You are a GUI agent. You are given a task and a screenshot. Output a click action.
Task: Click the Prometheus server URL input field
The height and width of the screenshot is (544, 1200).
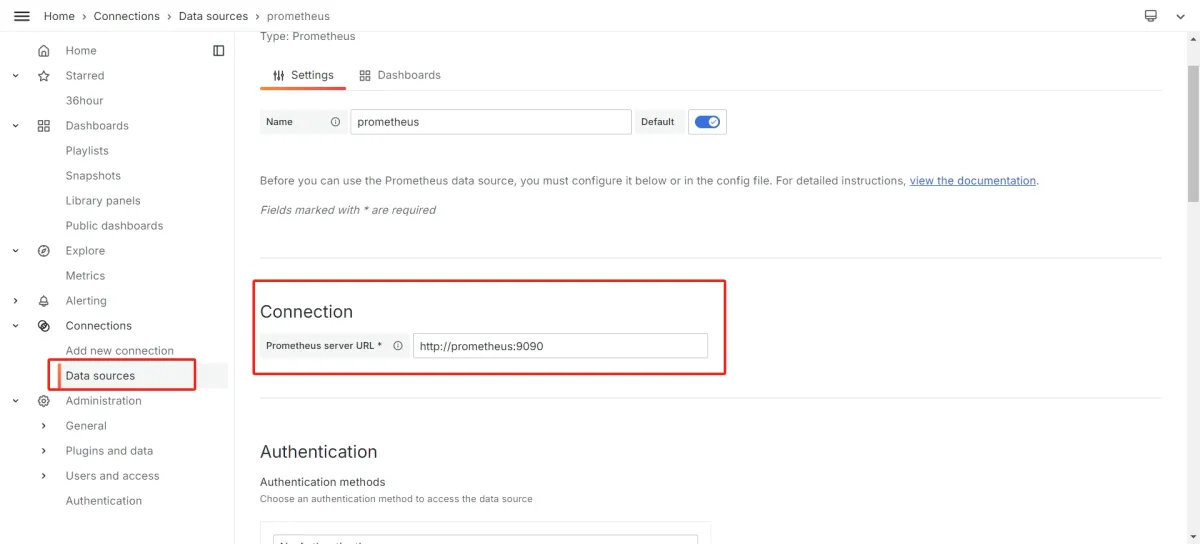click(x=560, y=346)
